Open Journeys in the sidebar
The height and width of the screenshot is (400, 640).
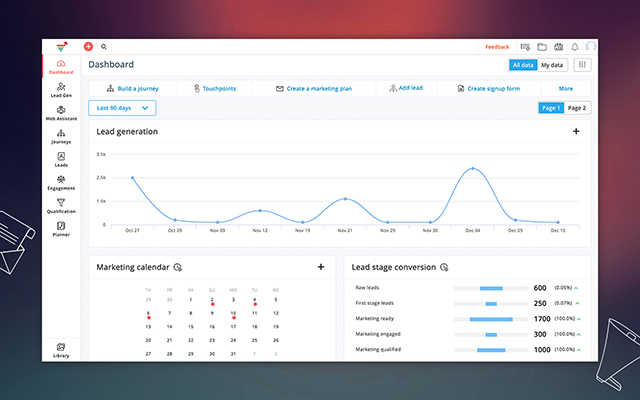coord(61,136)
